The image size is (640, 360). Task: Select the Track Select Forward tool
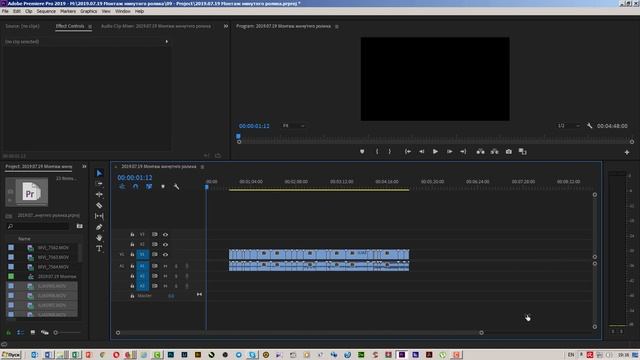[99, 184]
